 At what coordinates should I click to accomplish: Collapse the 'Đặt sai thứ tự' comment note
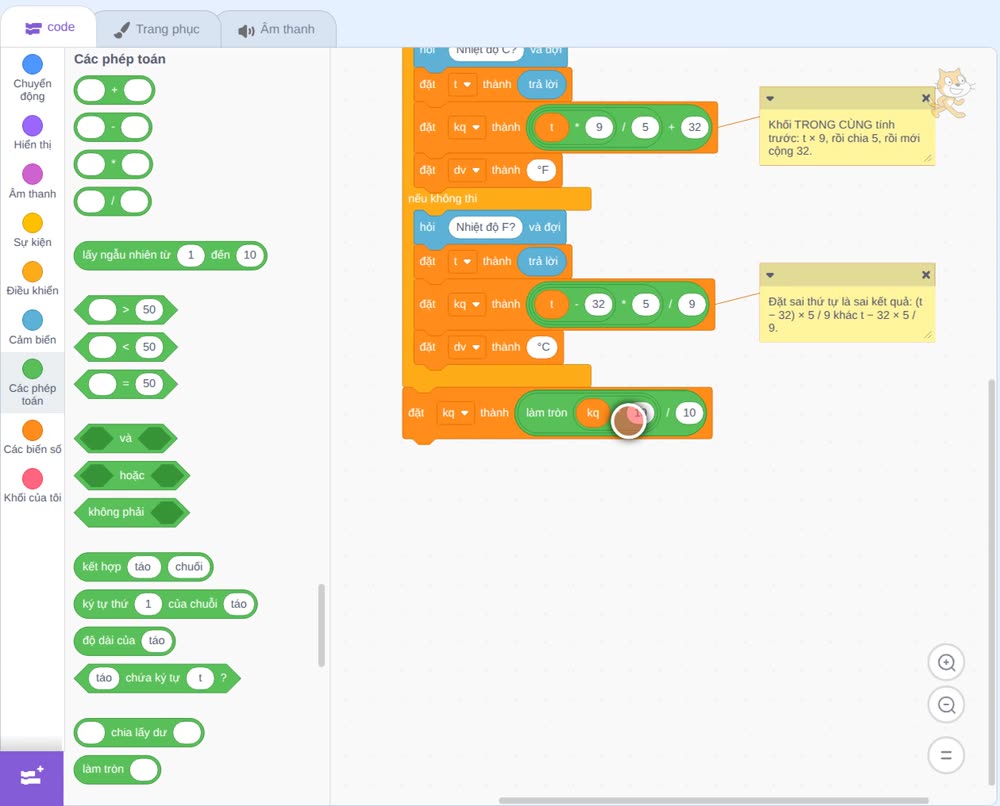pyautogui.click(x=770, y=275)
